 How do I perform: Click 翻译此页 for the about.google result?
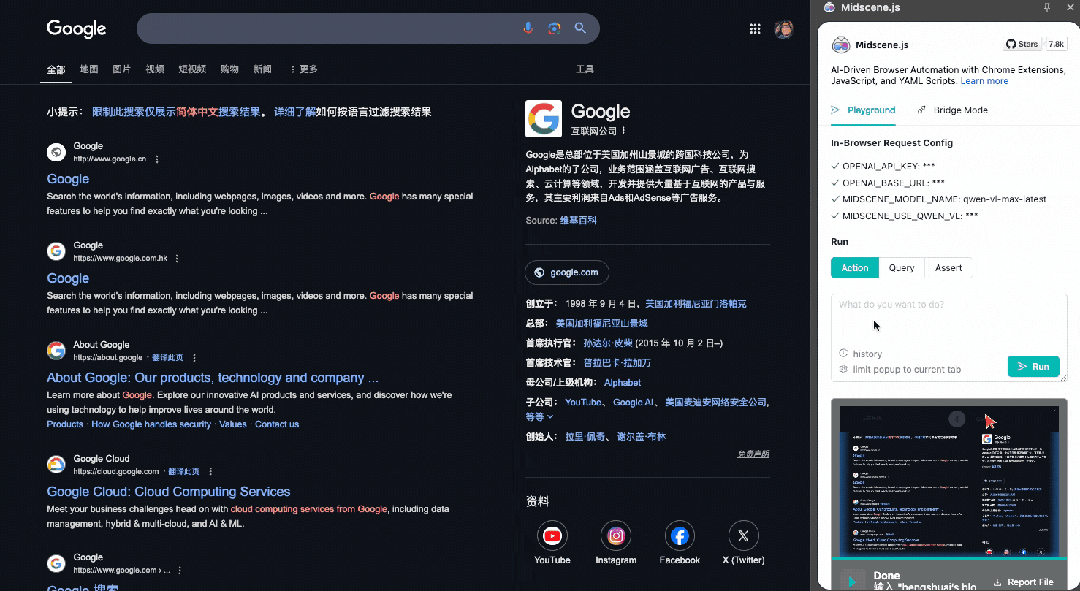167,357
